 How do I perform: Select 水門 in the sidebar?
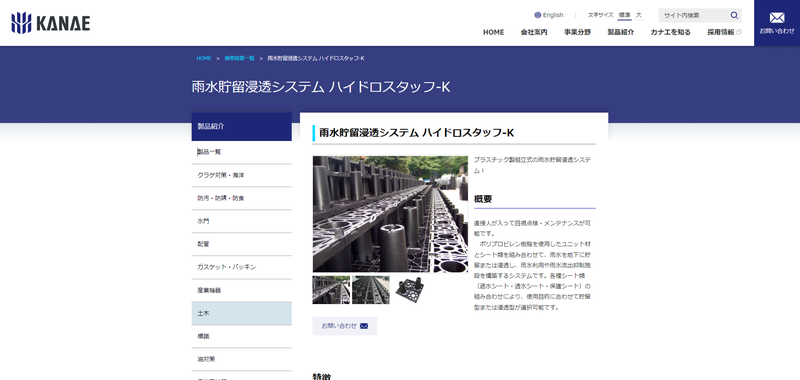[241, 221]
